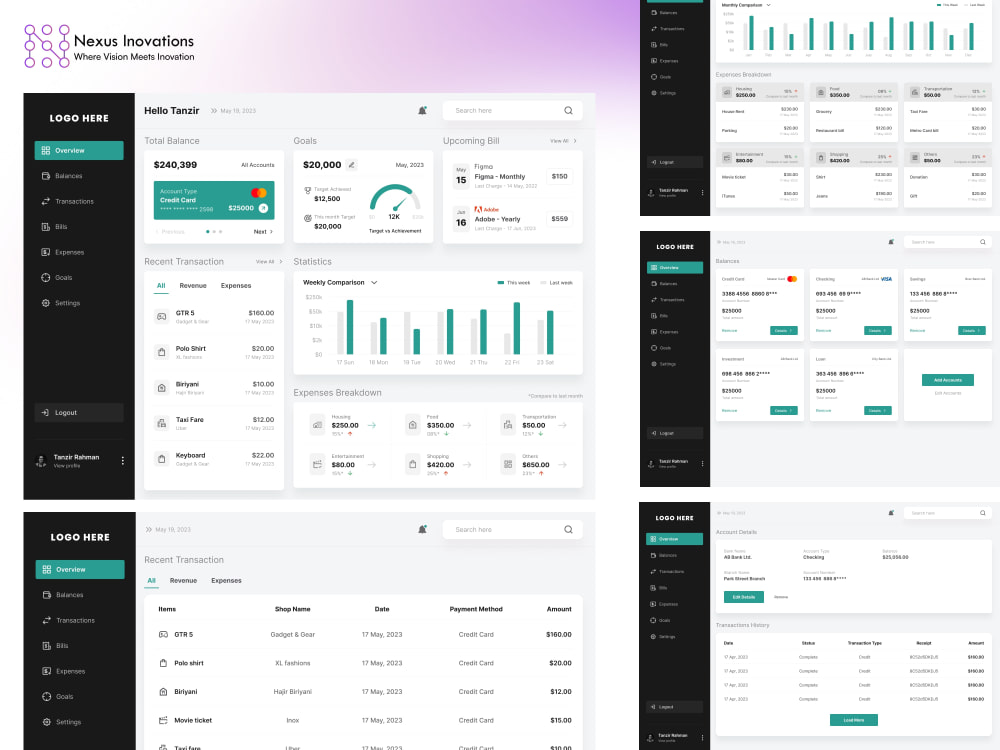
Task: Select the All tab in main dashboard transactions
Action: pos(161,286)
